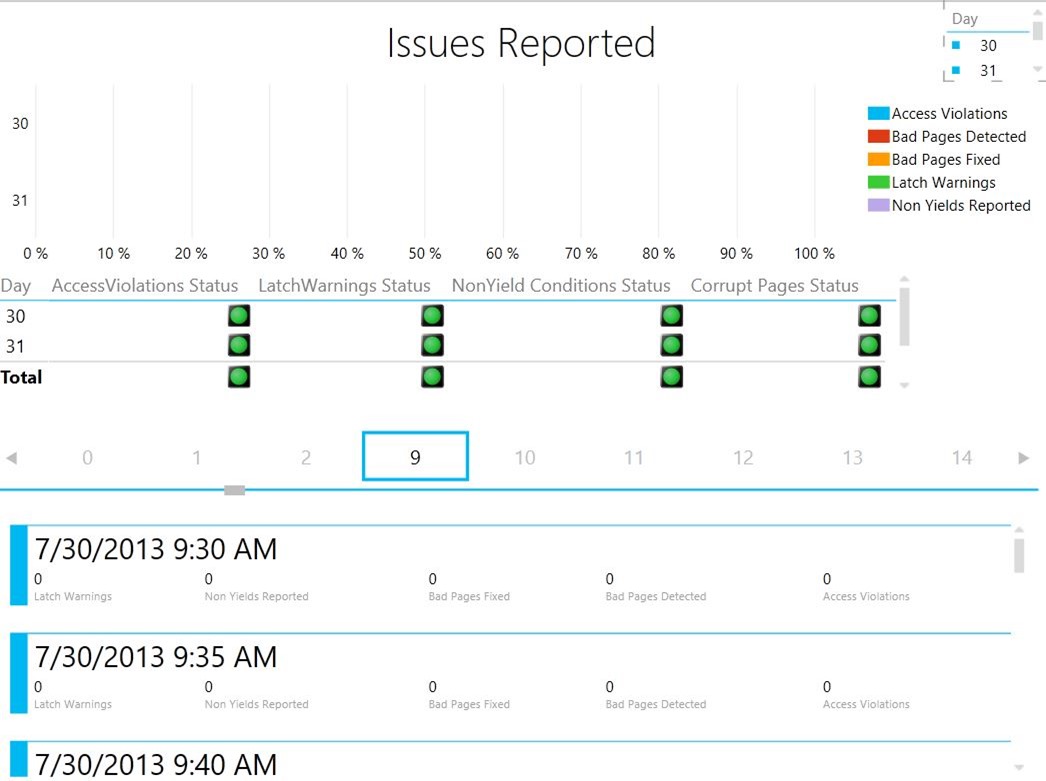The height and width of the screenshot is (781, 1046).
Task: Click Day 30 AccessViolations green status light
Action: (238, 315)
